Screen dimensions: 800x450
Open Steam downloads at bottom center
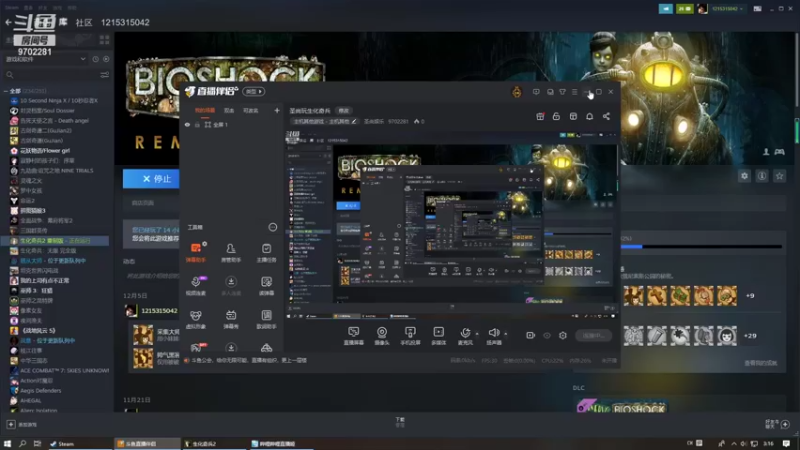[400, 421]
